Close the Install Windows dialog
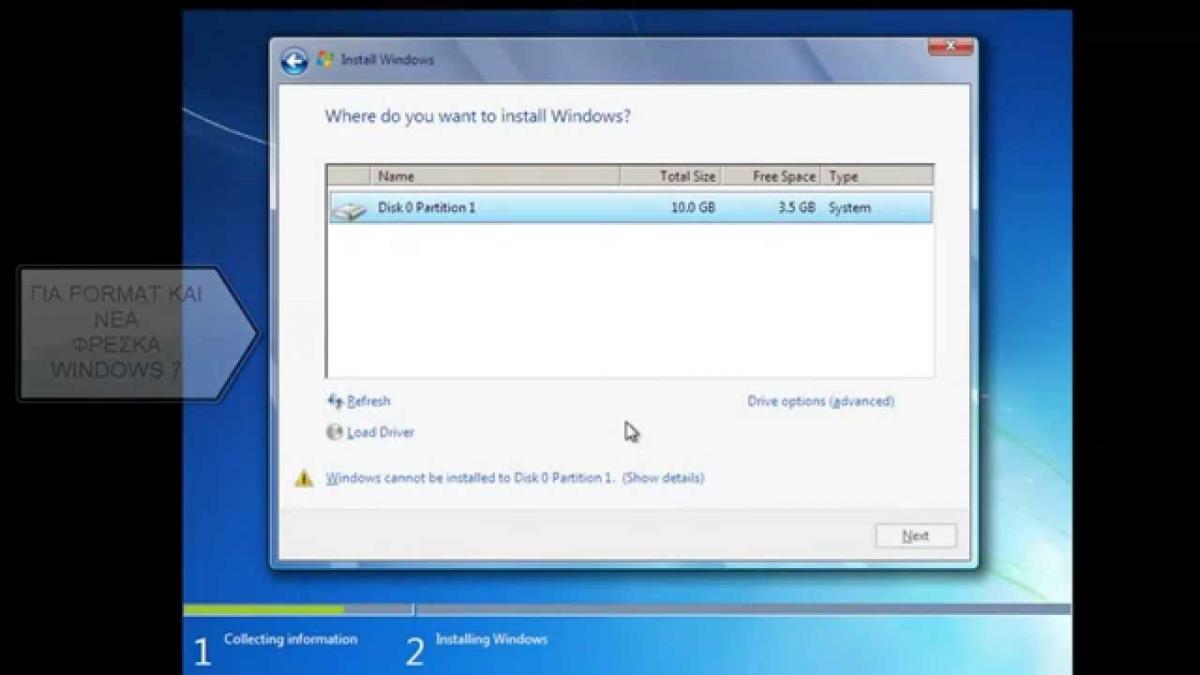This screenshot has height=675, width=1200. click(950, 45)
